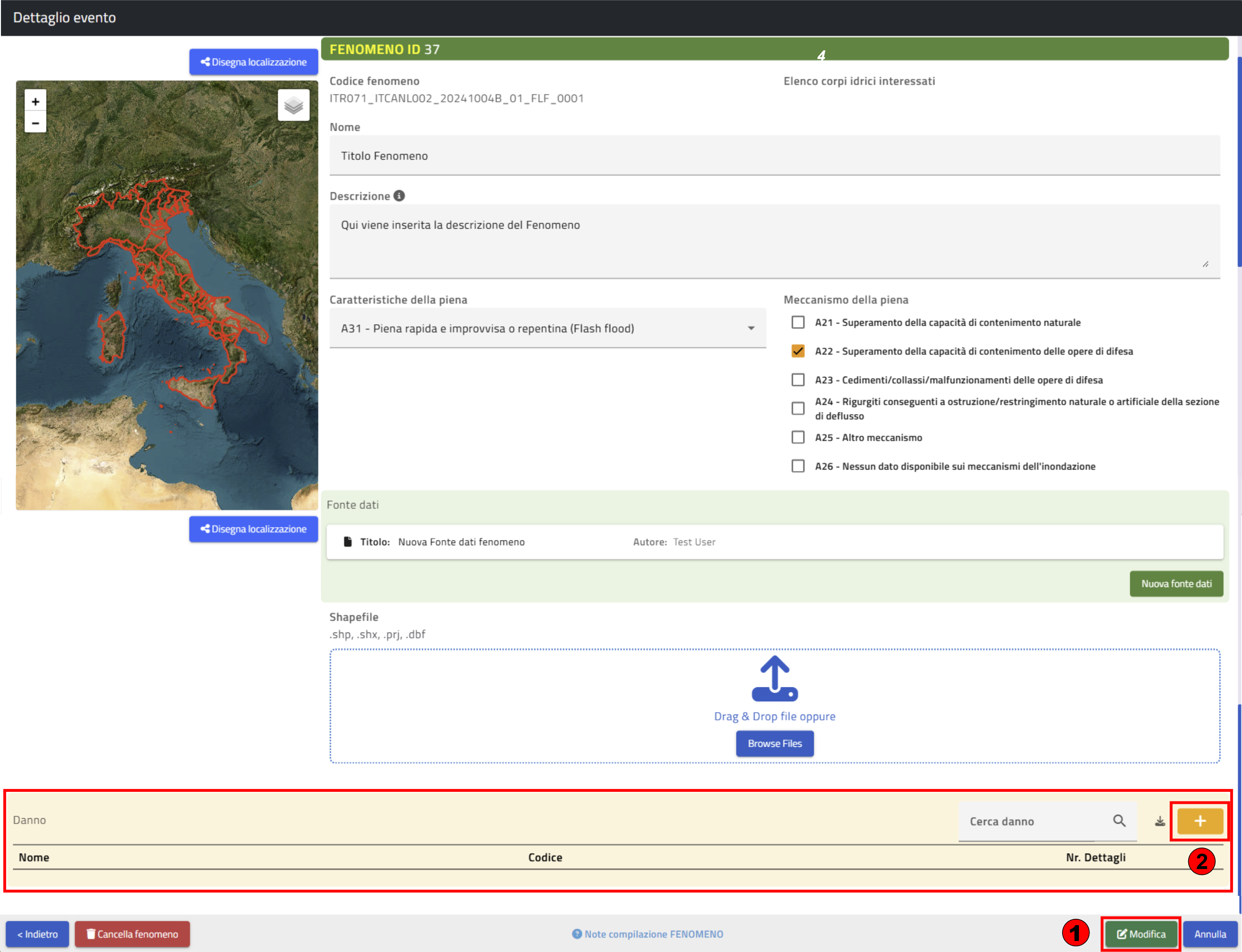This screenshot has height=952, width=1242.
Task: Download the danno list
Action: [x=1160, y=821]
